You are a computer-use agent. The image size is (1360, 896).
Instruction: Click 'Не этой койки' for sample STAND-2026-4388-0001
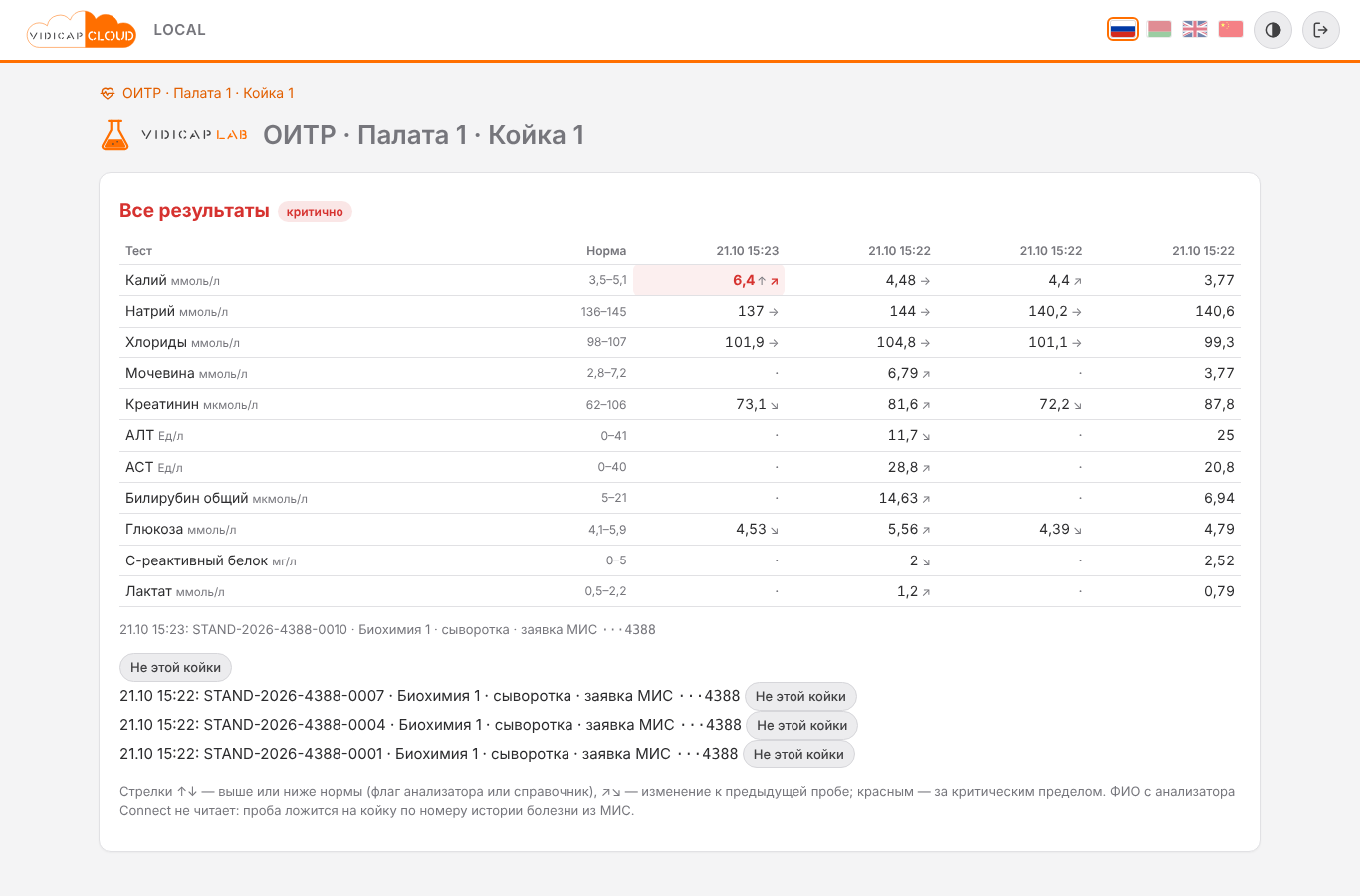tap(798, 754)
